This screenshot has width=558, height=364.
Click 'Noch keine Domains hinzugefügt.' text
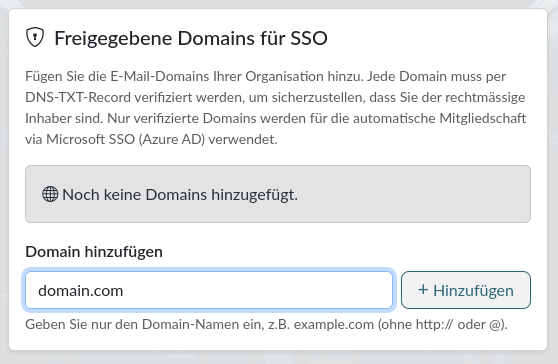coord(180,195)
